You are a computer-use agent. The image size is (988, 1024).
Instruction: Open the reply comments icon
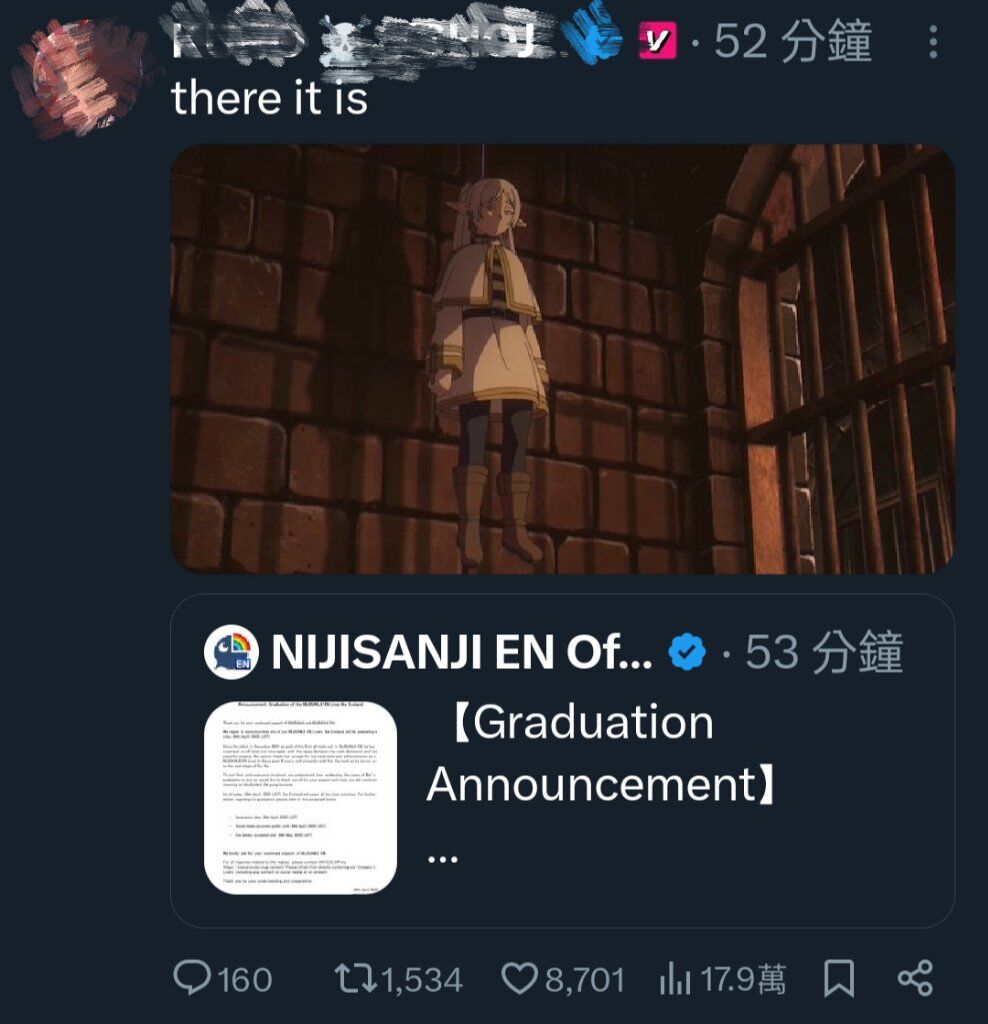click(x=192, y=978)
